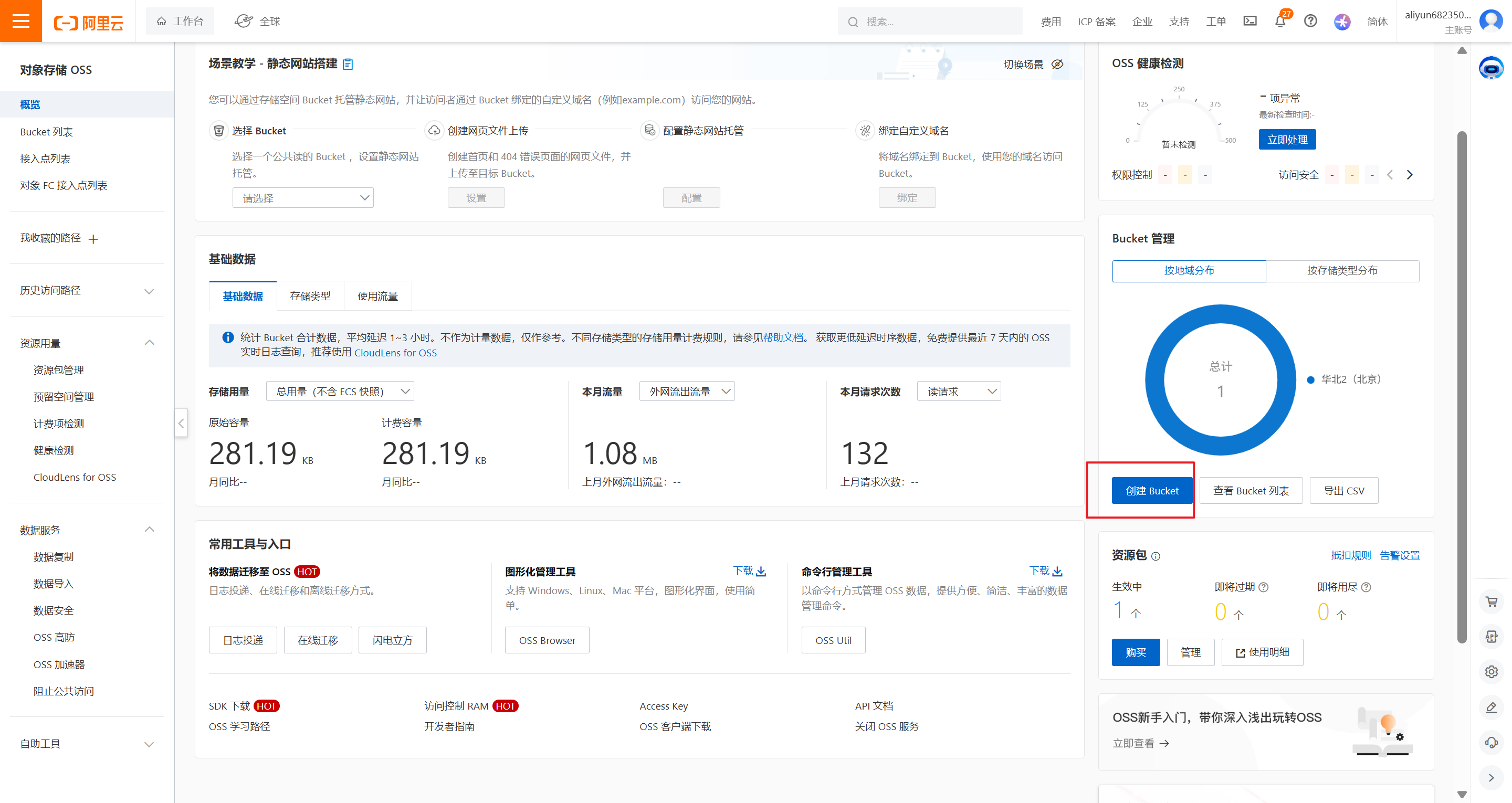Open customer support headset icon
This screenshot has width=1512, height=803.
point(1492,742)
